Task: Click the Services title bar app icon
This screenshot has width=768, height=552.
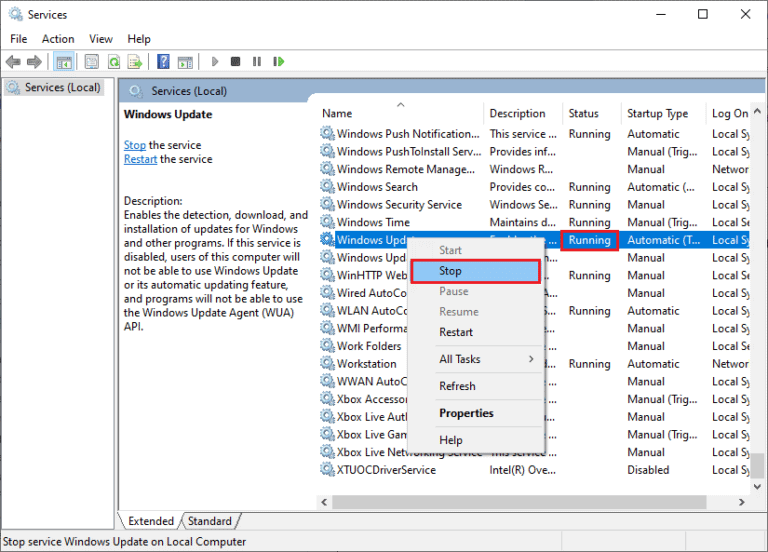Action: pyautogui.click(x=16, y=14)
